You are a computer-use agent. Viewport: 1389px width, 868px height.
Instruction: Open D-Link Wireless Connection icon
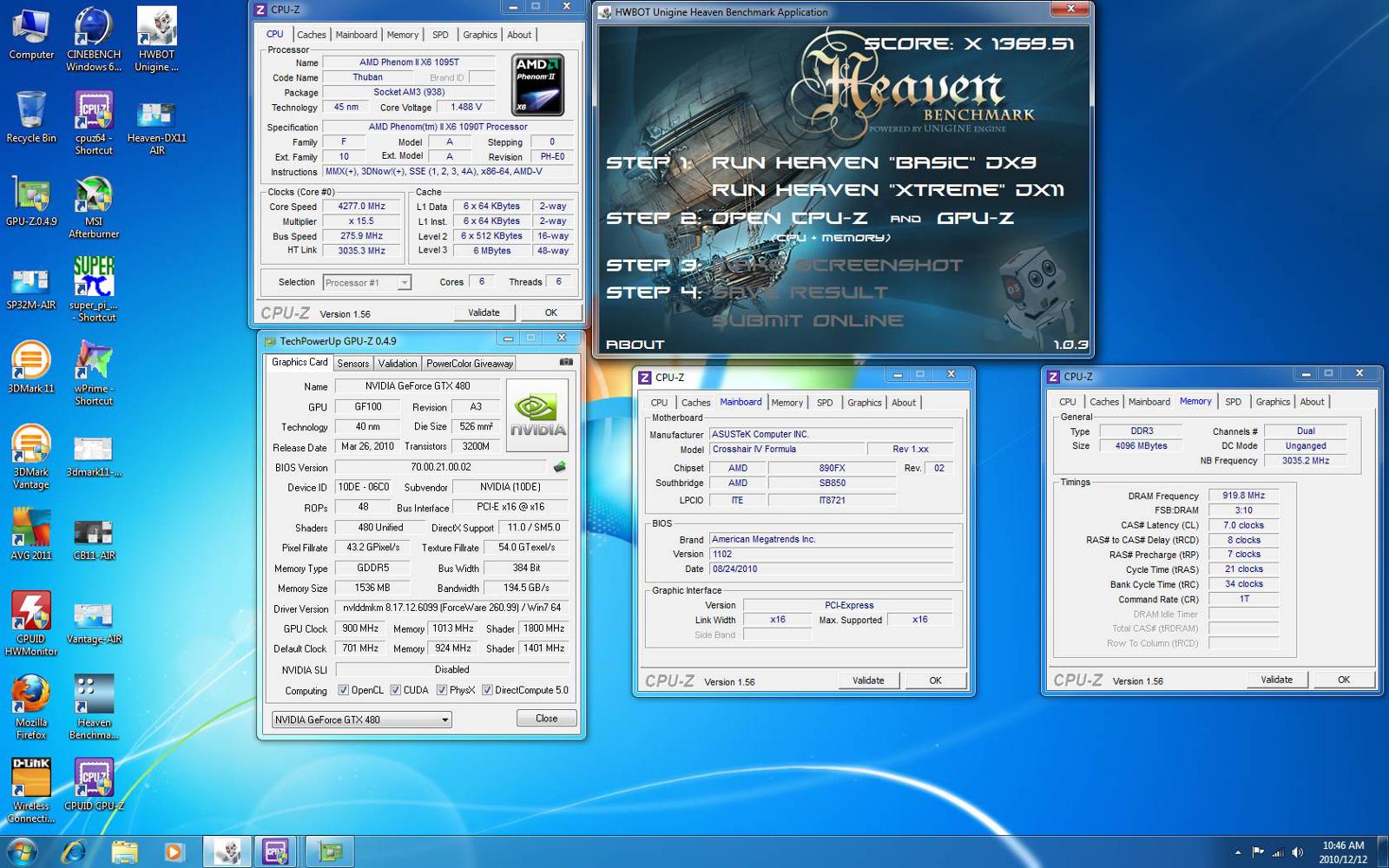click(31, 791)
